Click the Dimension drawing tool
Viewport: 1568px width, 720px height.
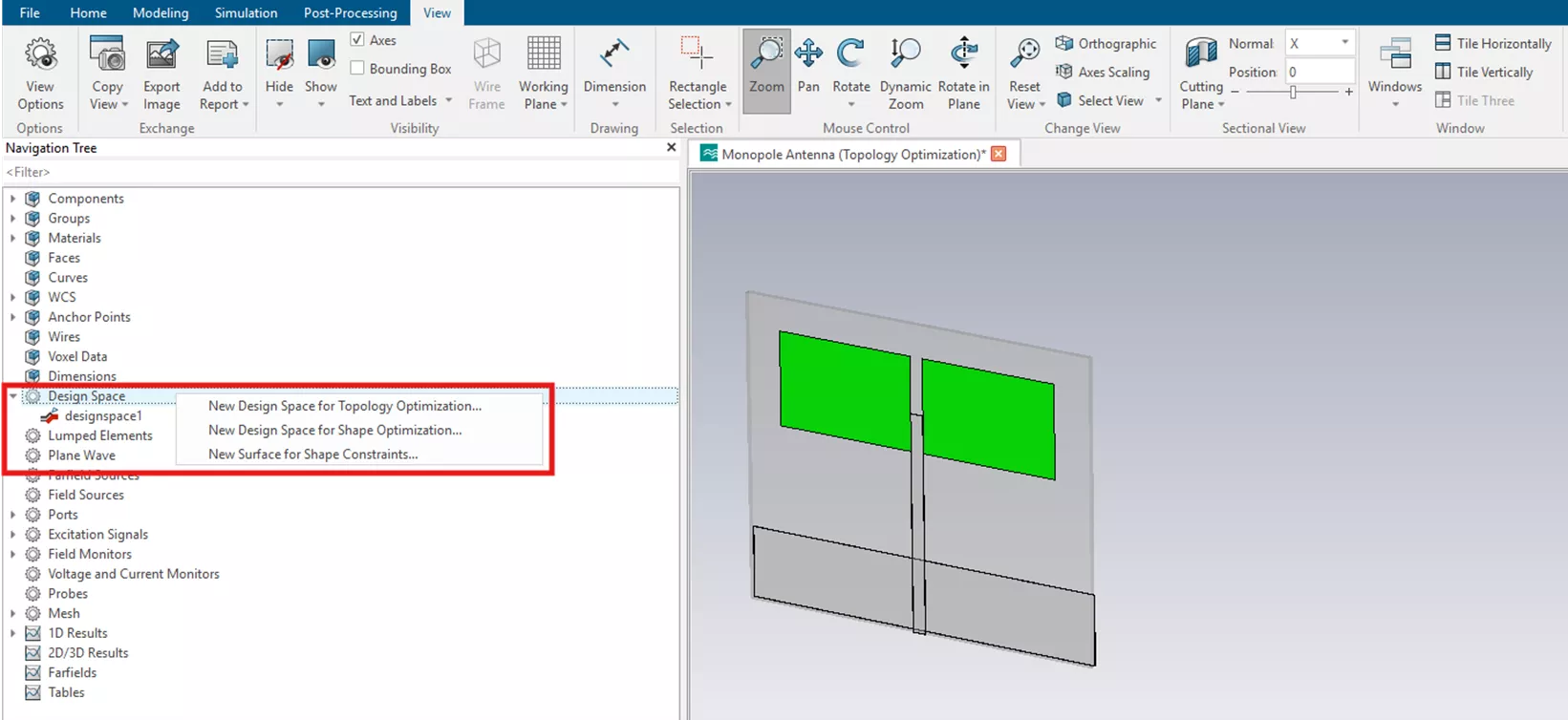[x=614, y=57]
